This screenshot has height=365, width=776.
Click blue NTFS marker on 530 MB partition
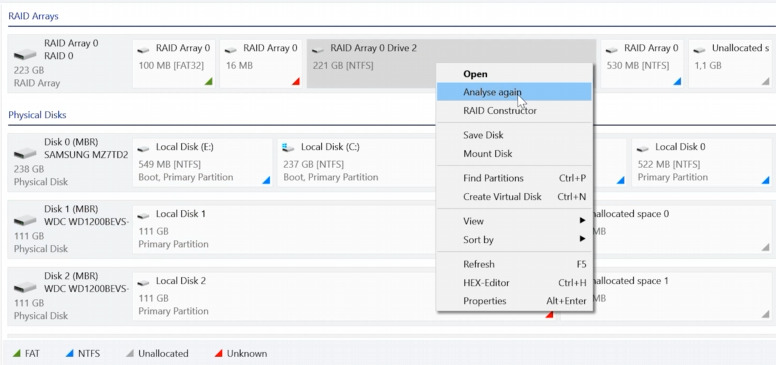(x=677, y=82)
